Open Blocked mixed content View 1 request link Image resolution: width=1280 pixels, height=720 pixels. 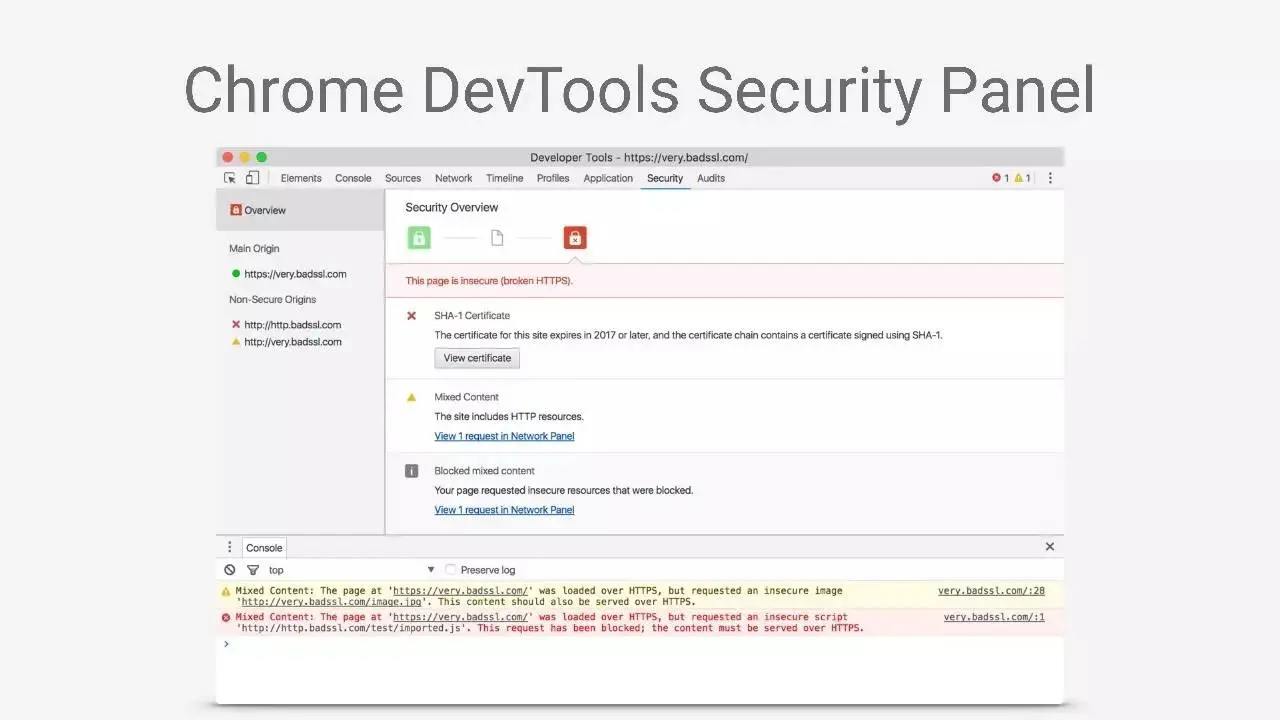[504, 510]
